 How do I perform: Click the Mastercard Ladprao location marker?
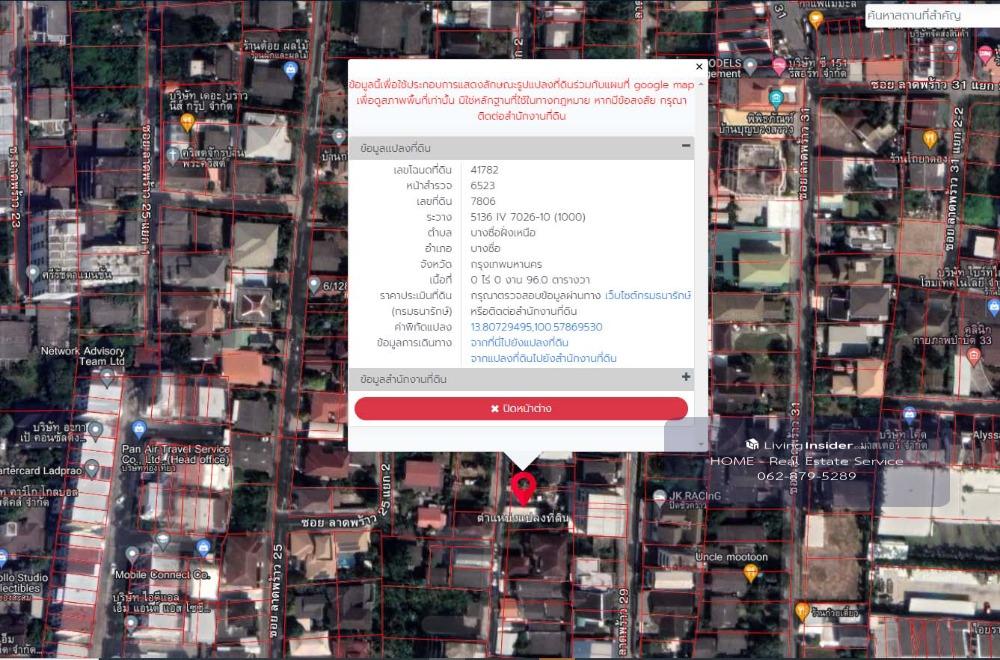[91, 468]
